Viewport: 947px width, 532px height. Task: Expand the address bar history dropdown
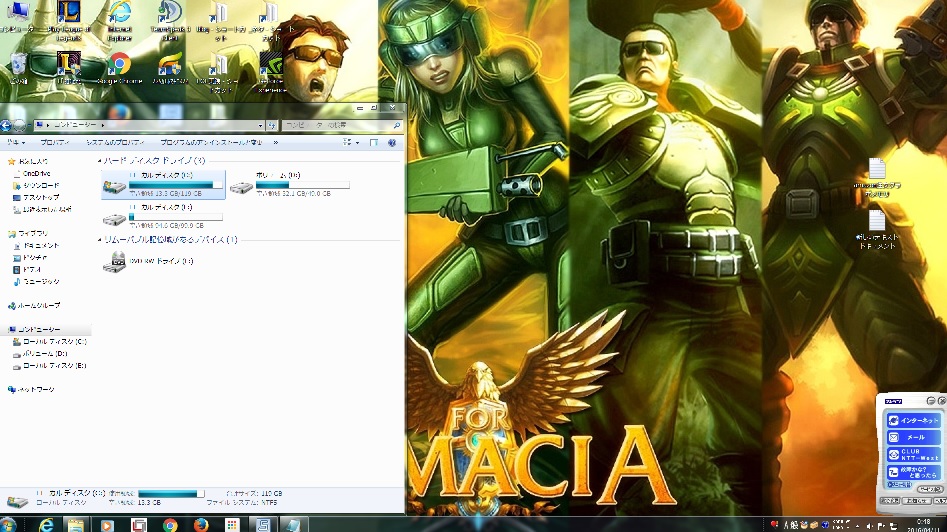click(x=260, y=126)
